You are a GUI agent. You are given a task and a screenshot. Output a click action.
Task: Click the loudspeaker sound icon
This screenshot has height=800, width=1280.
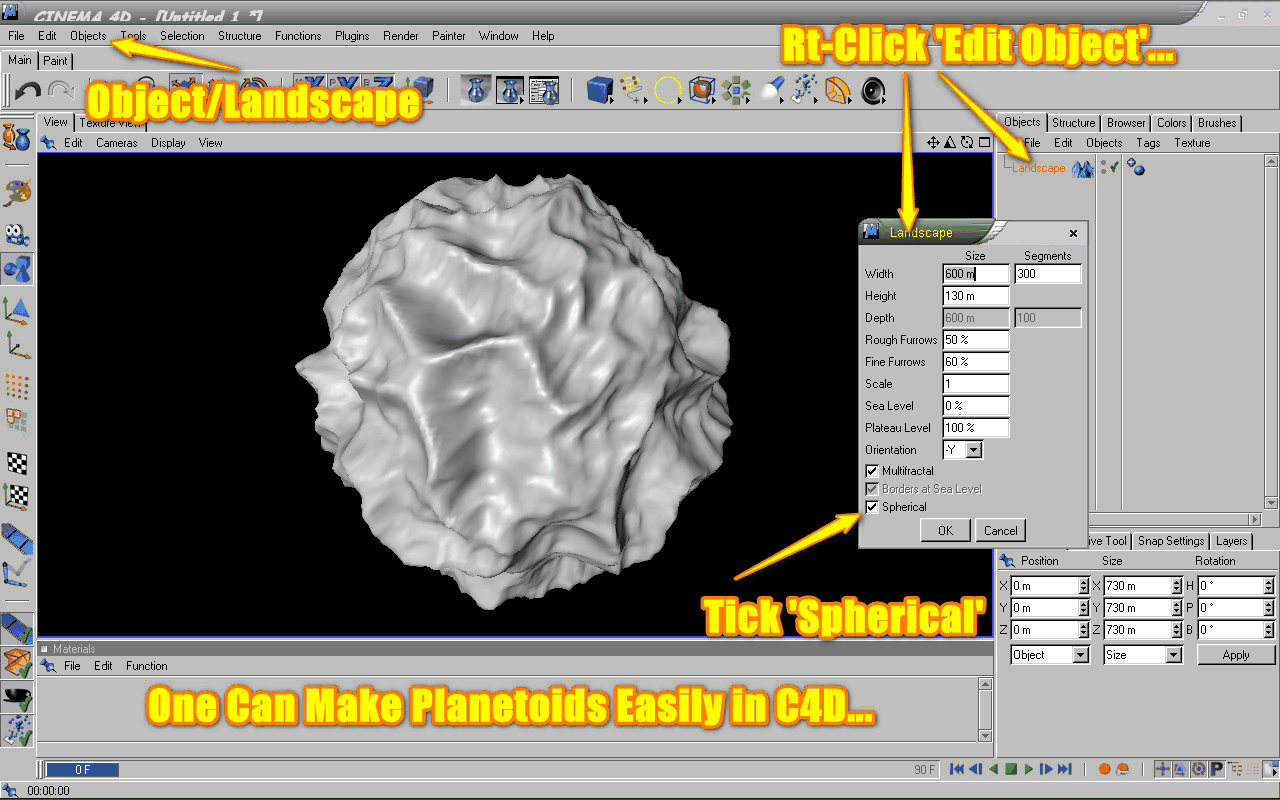(873, 91)
